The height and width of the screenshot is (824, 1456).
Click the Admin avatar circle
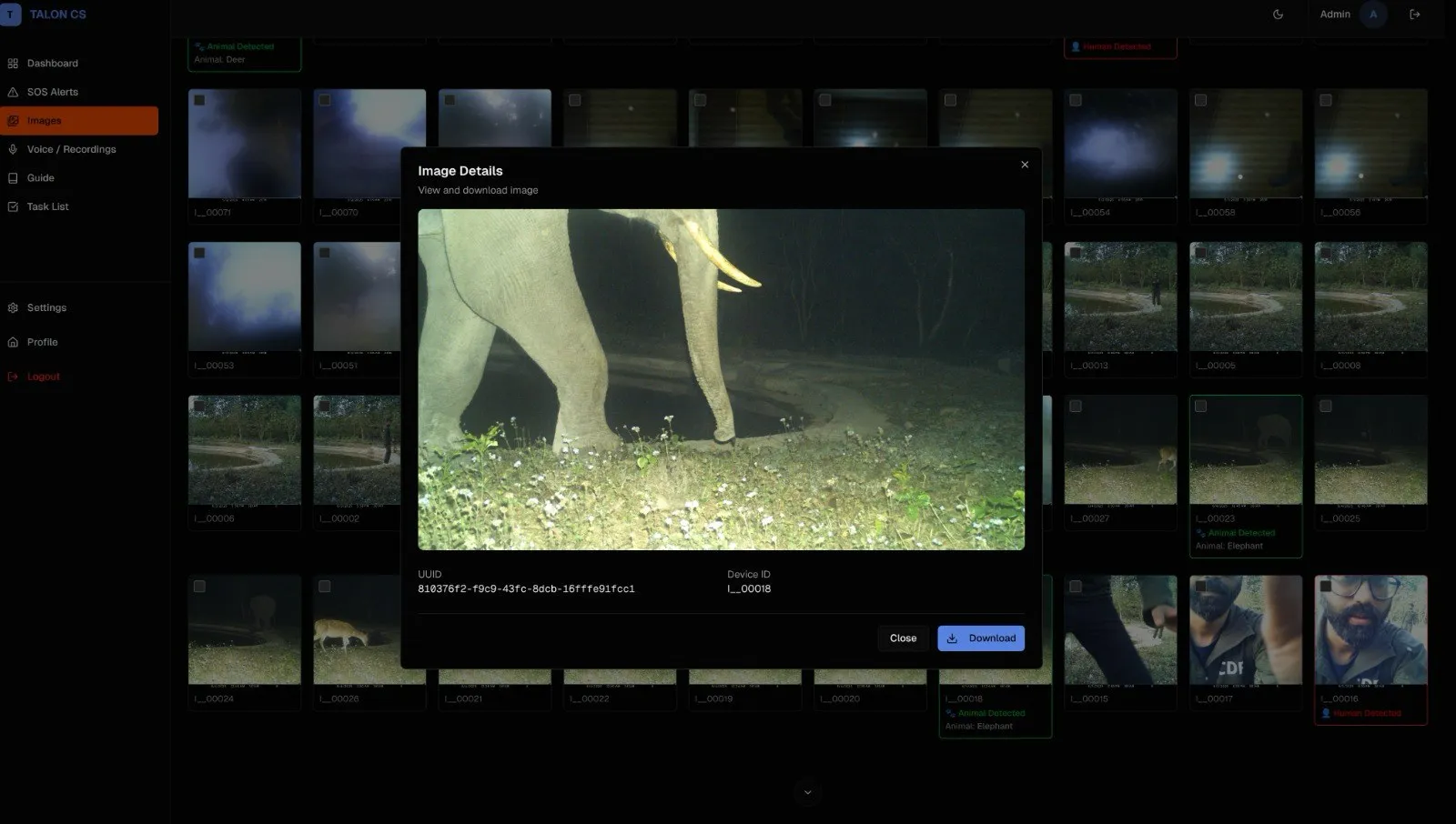(x=1373, y=15)
